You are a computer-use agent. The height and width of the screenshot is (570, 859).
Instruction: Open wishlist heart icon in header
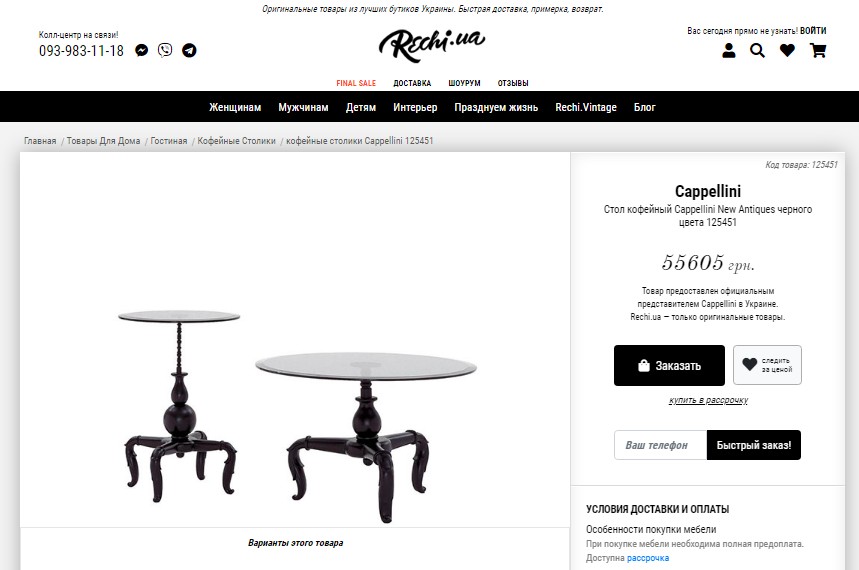point(787,50)
